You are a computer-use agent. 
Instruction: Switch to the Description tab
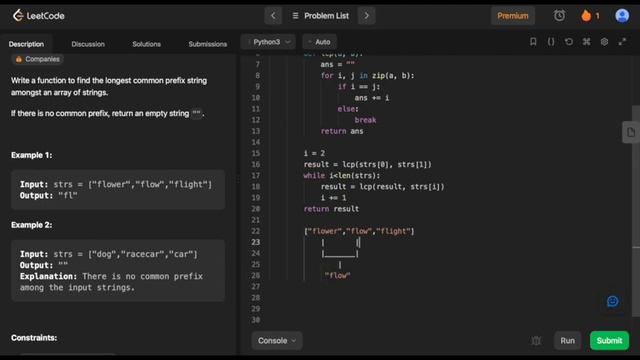tap(26, 44)
